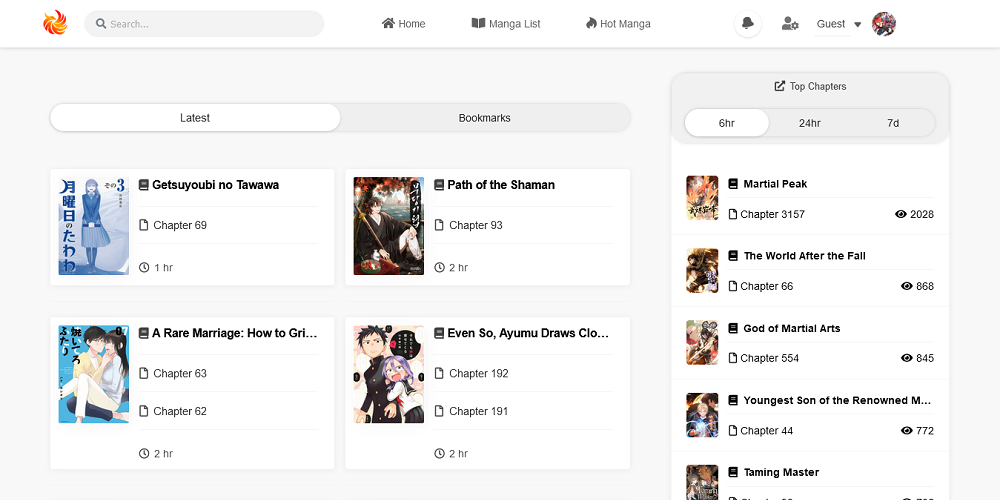Open Manga List in the navigation bar
This screenshot has width=1000, height=500.
click(506, 24)
